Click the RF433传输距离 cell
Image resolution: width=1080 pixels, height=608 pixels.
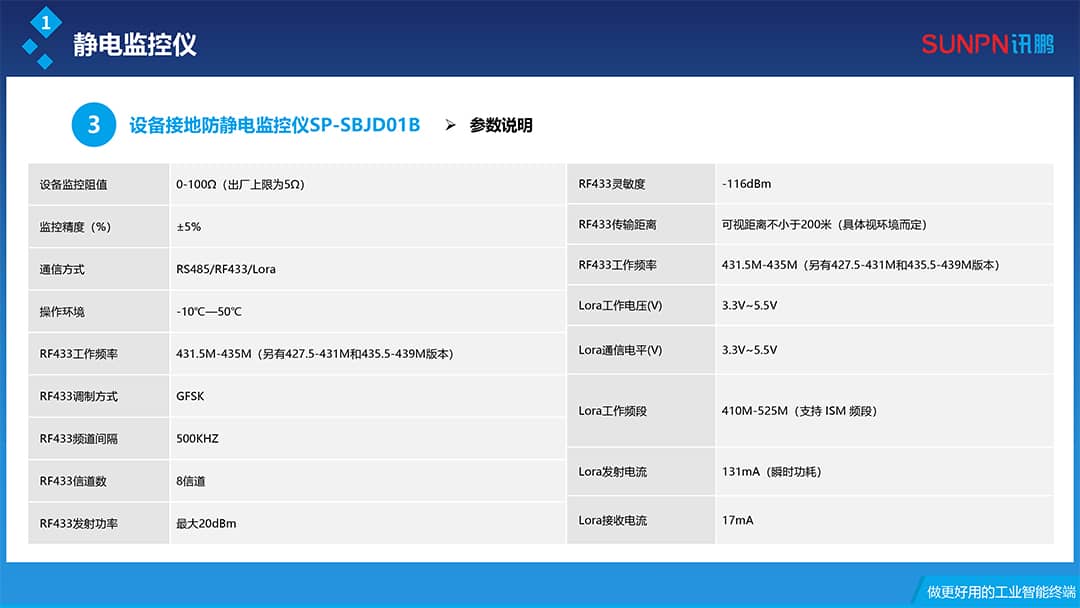pyautogui.click(x=641, y=224)
